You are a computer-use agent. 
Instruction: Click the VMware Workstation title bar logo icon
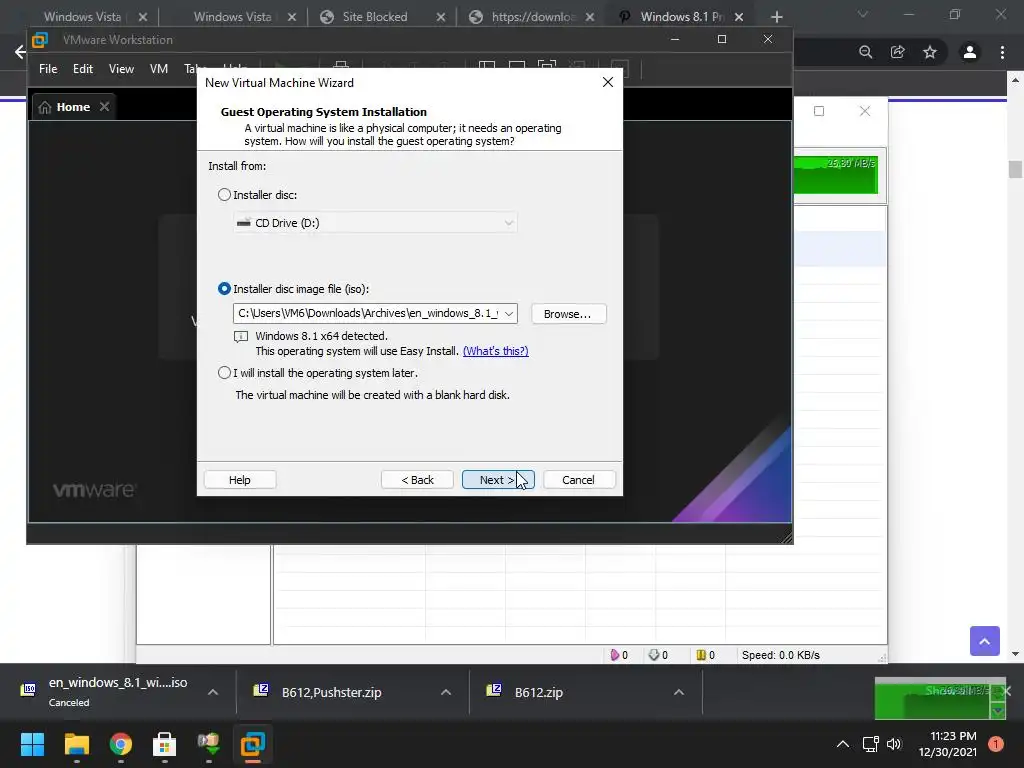click(40, 40)
